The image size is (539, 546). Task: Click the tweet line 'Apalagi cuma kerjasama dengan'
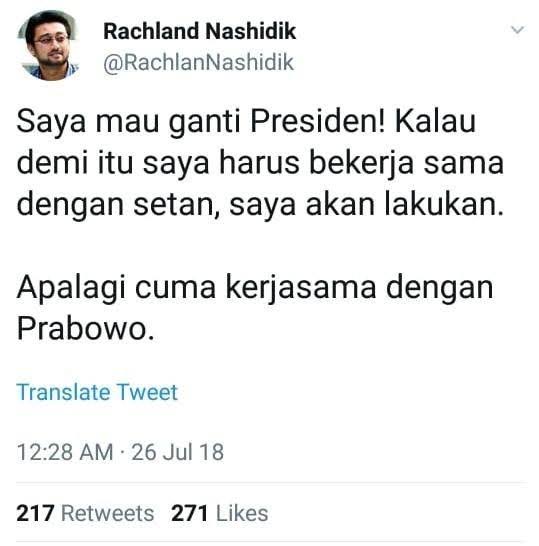click(255, 289)
